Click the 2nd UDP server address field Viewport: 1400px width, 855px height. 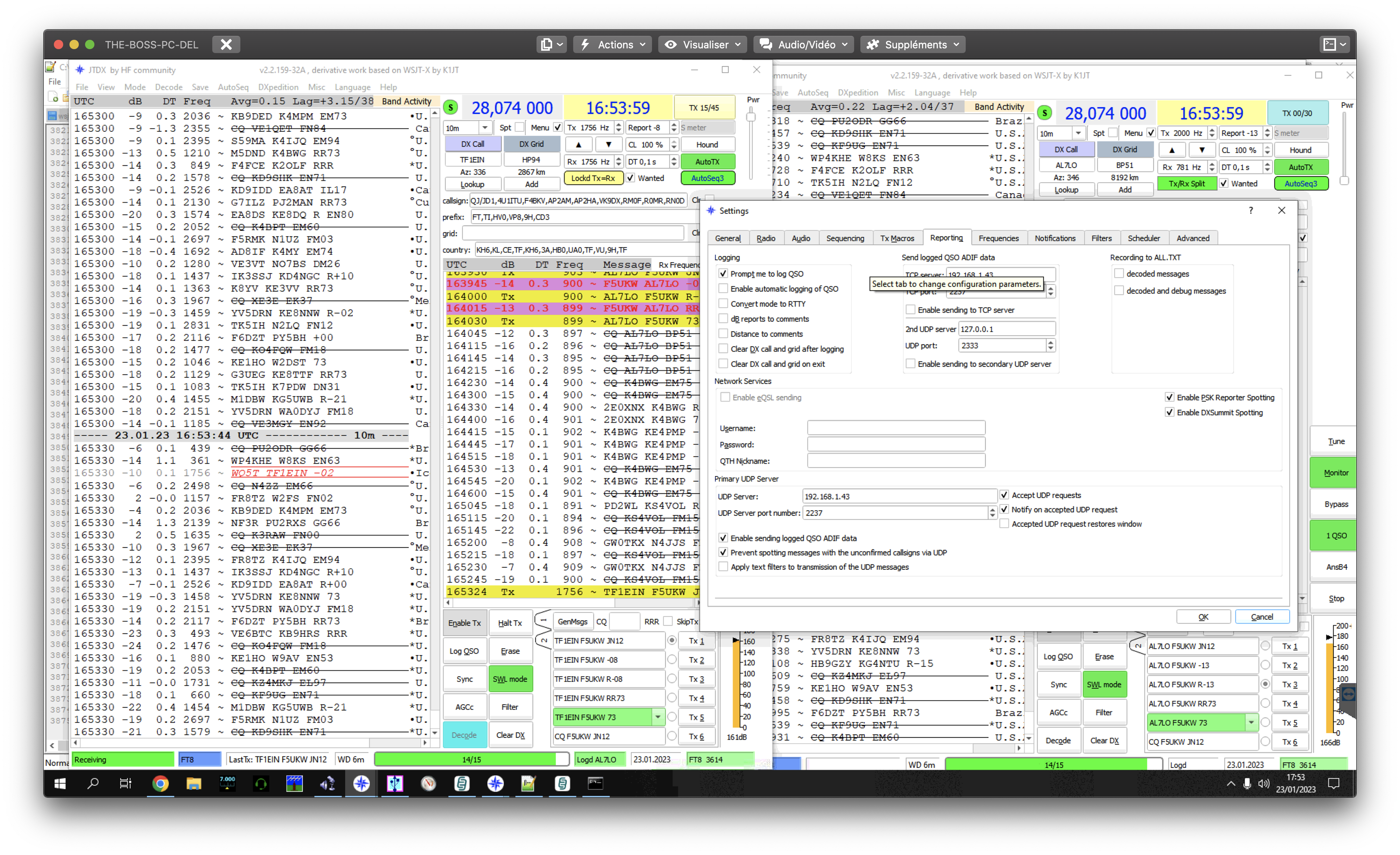coord(1006,329)
